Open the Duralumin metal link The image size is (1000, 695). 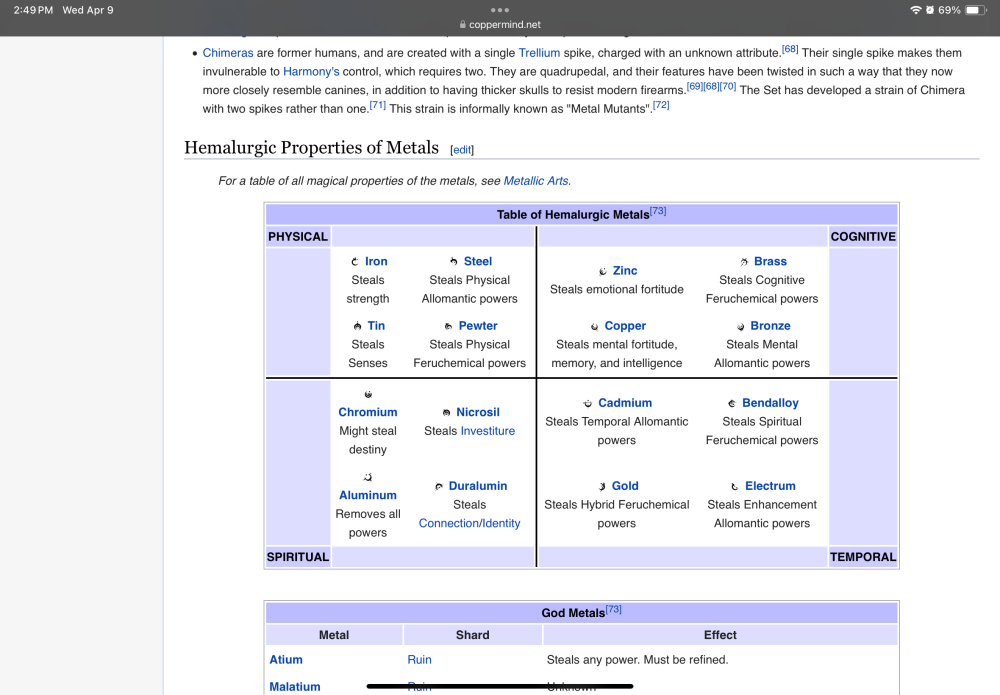click(x=478, y=486)
